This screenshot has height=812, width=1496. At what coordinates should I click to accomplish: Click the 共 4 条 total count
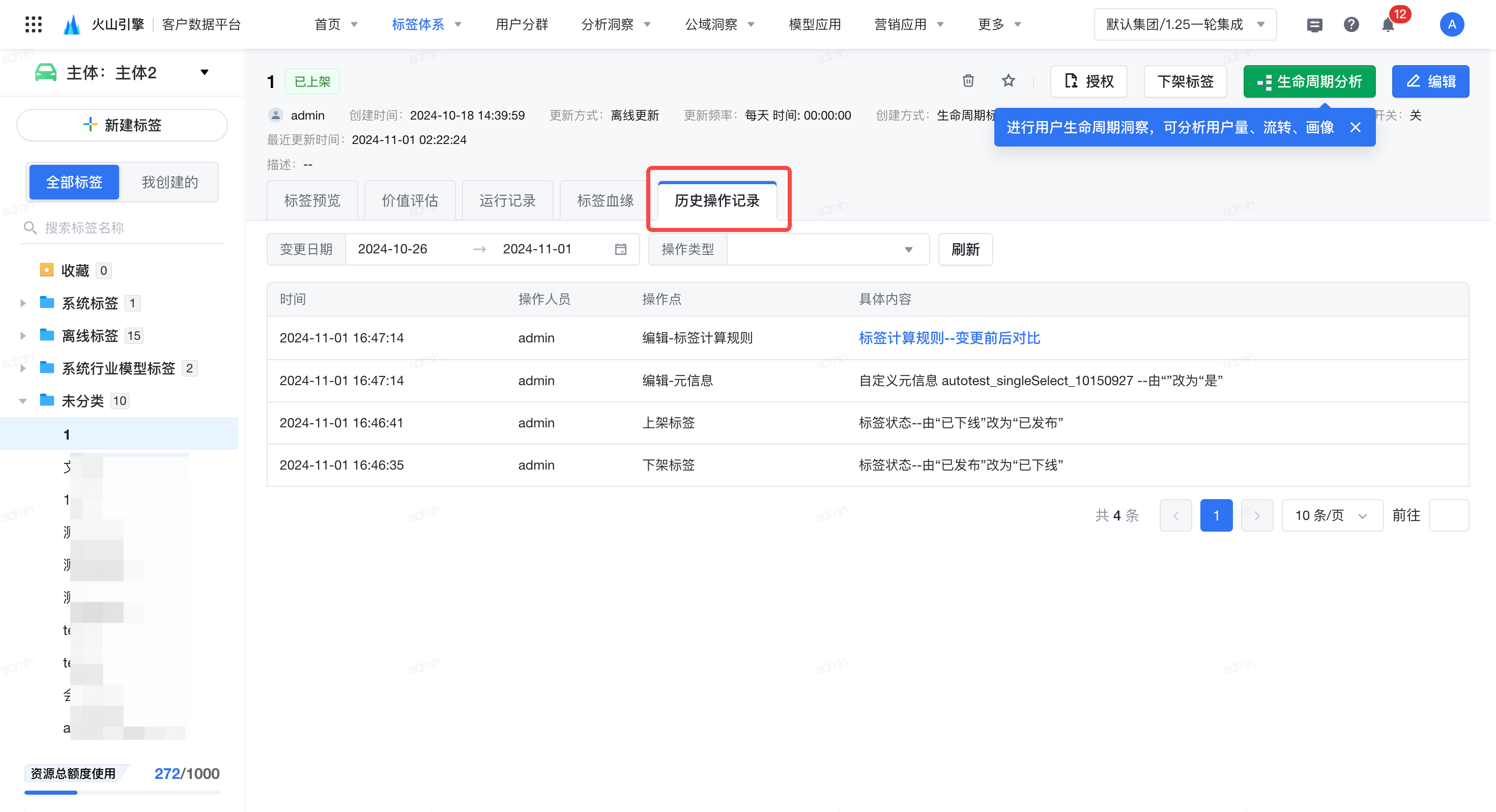pyautogui.click(x=1117, y=515)
